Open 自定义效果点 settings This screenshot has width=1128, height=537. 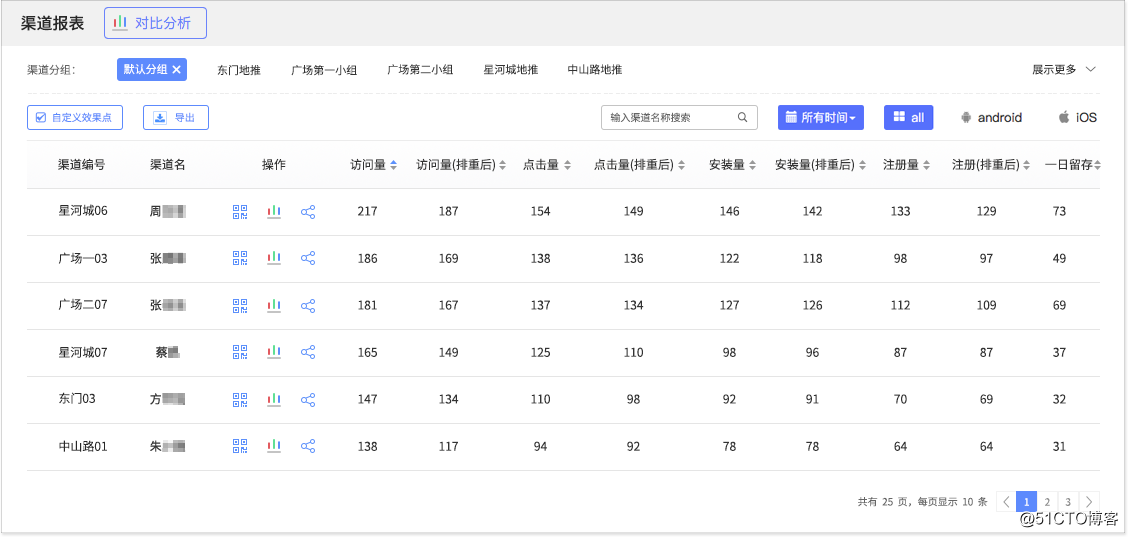tap(75, 117)
